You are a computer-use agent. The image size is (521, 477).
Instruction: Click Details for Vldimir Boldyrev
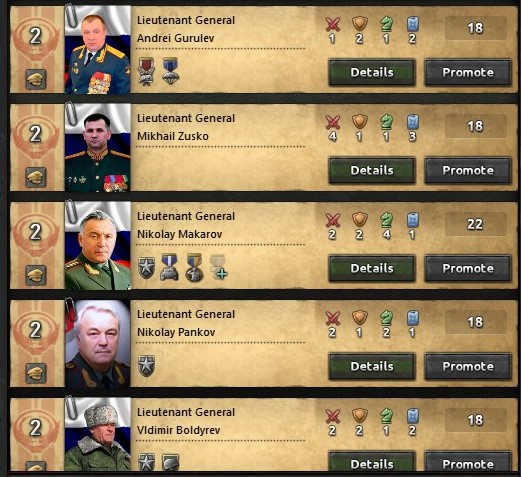click(x=372, y=462)
